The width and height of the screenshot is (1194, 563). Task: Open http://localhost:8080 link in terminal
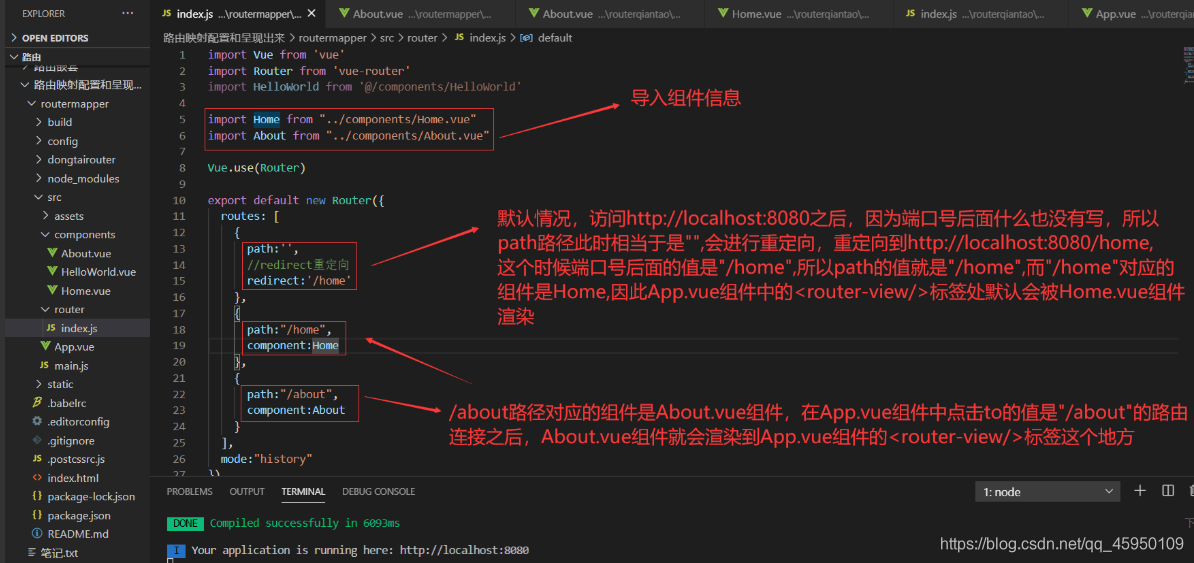(x=464, y=550)
